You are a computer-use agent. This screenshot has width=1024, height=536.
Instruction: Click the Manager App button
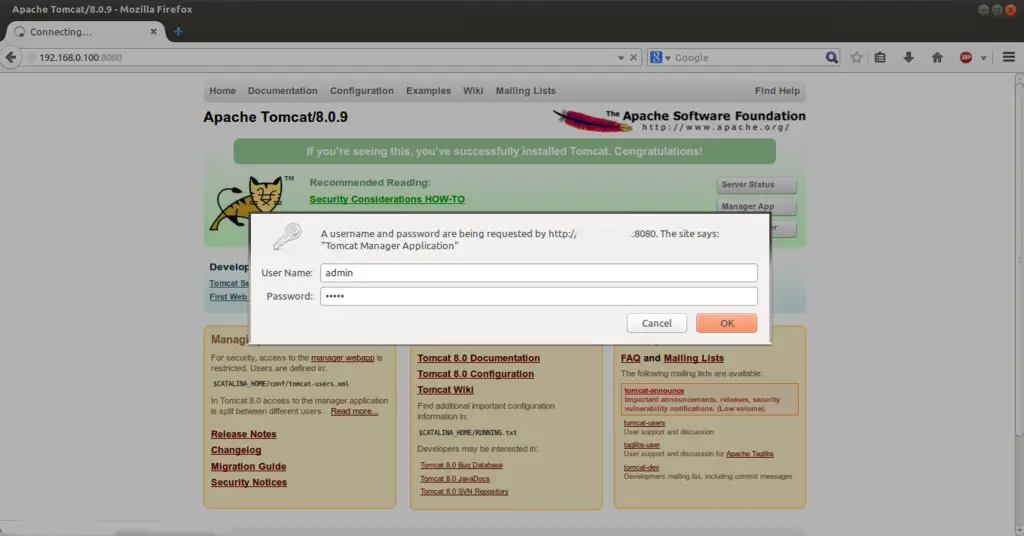[x=756, y=206]
